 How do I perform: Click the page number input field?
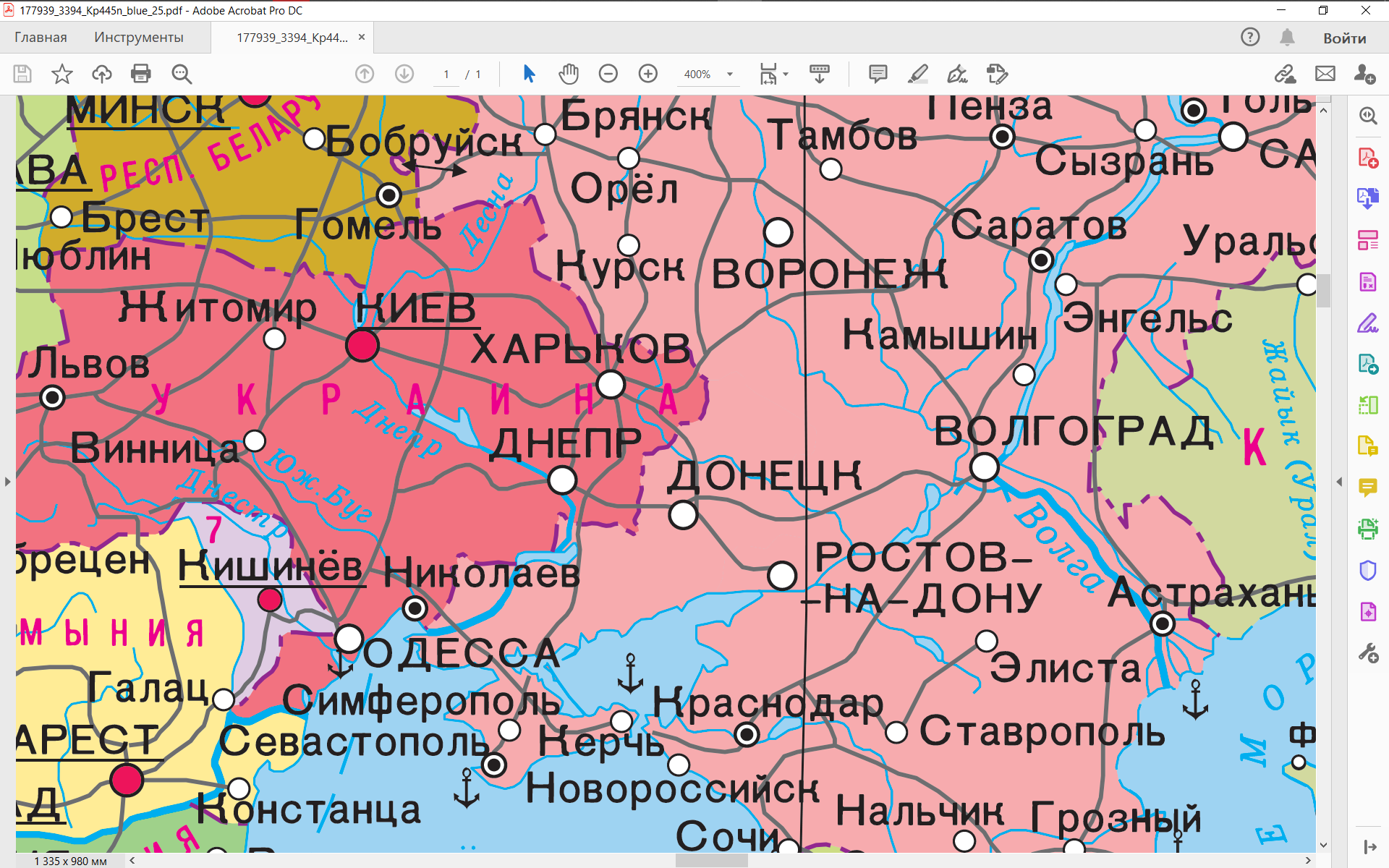click(446, 74)
